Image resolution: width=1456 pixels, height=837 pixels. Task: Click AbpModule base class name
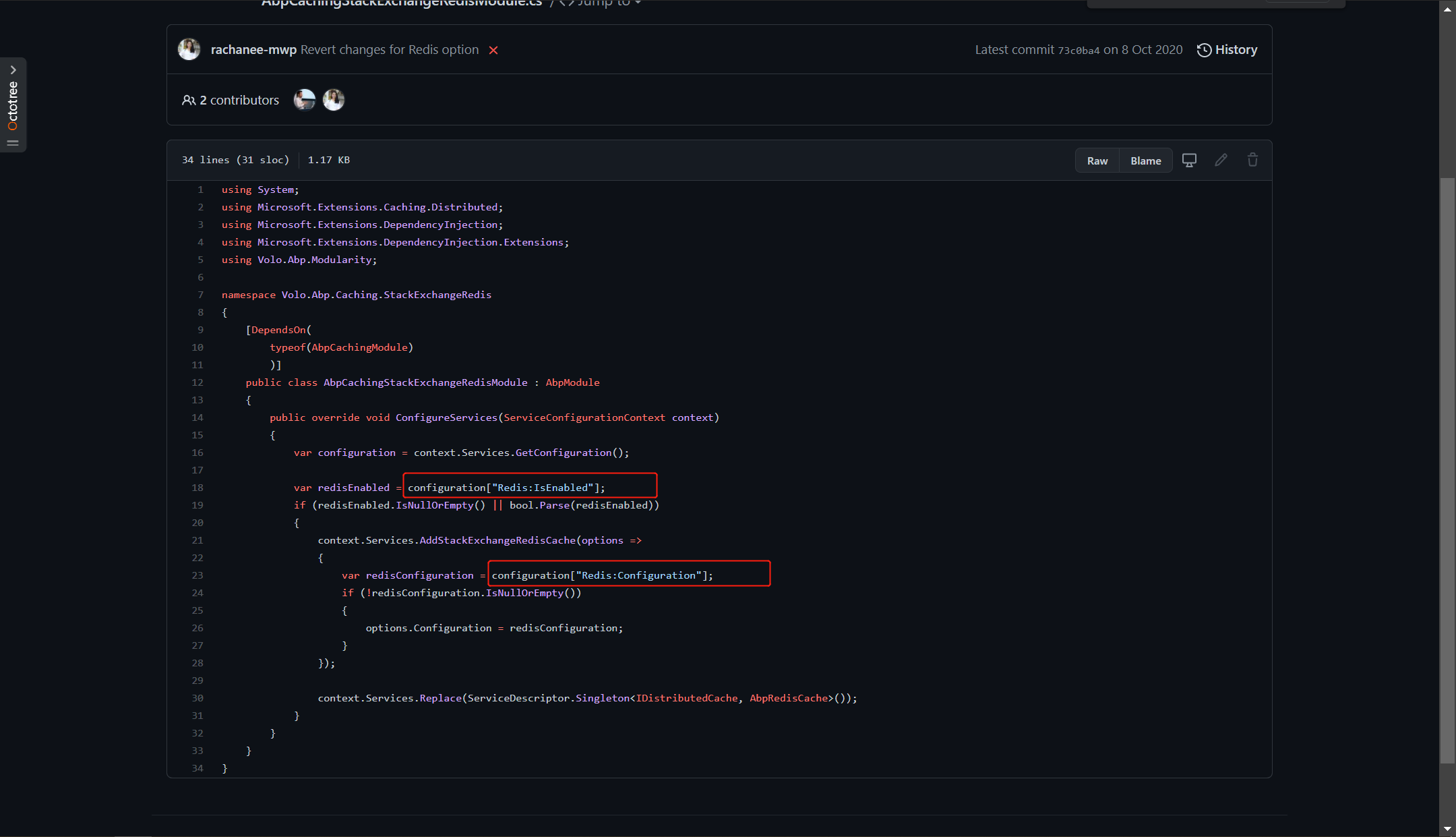[x=572, y=382]
